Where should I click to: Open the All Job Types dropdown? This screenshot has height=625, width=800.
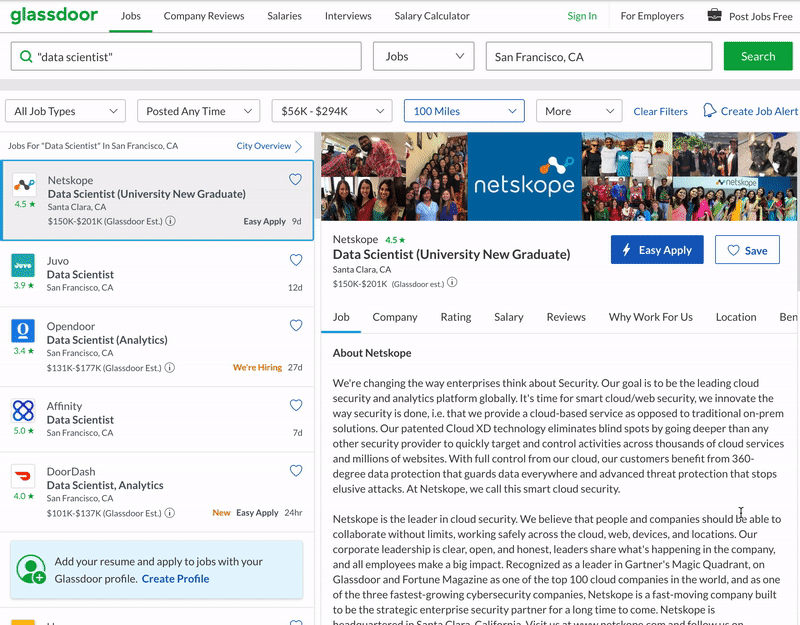65,111
